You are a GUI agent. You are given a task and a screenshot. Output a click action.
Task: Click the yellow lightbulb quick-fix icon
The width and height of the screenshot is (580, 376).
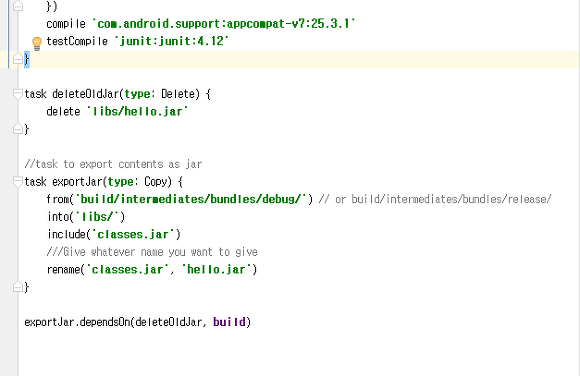37,44
